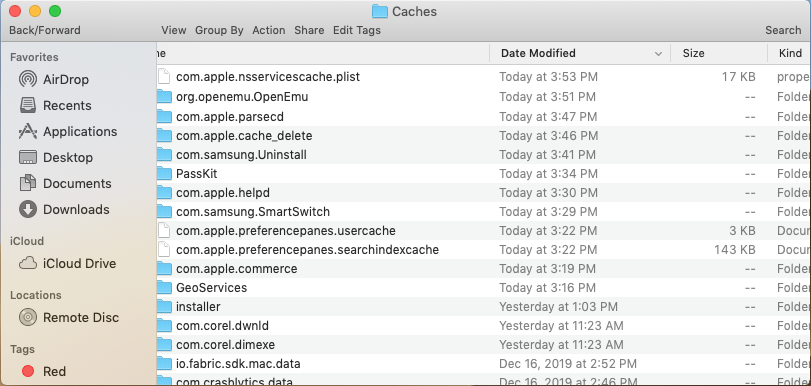The image size is (811, 386).
Task: Select the com.apple.preferencepanes.usercache file icon
Action: [x=164, y=231]
